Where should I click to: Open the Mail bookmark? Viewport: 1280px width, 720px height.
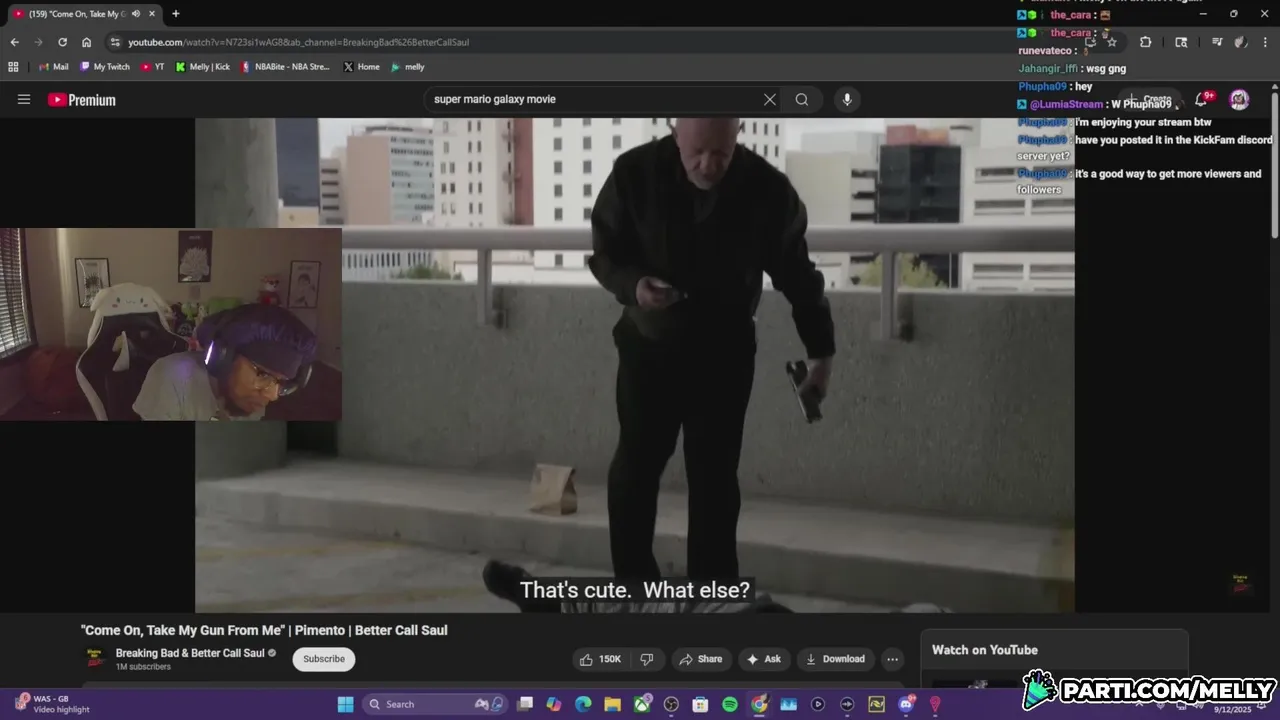coord(53,67)
